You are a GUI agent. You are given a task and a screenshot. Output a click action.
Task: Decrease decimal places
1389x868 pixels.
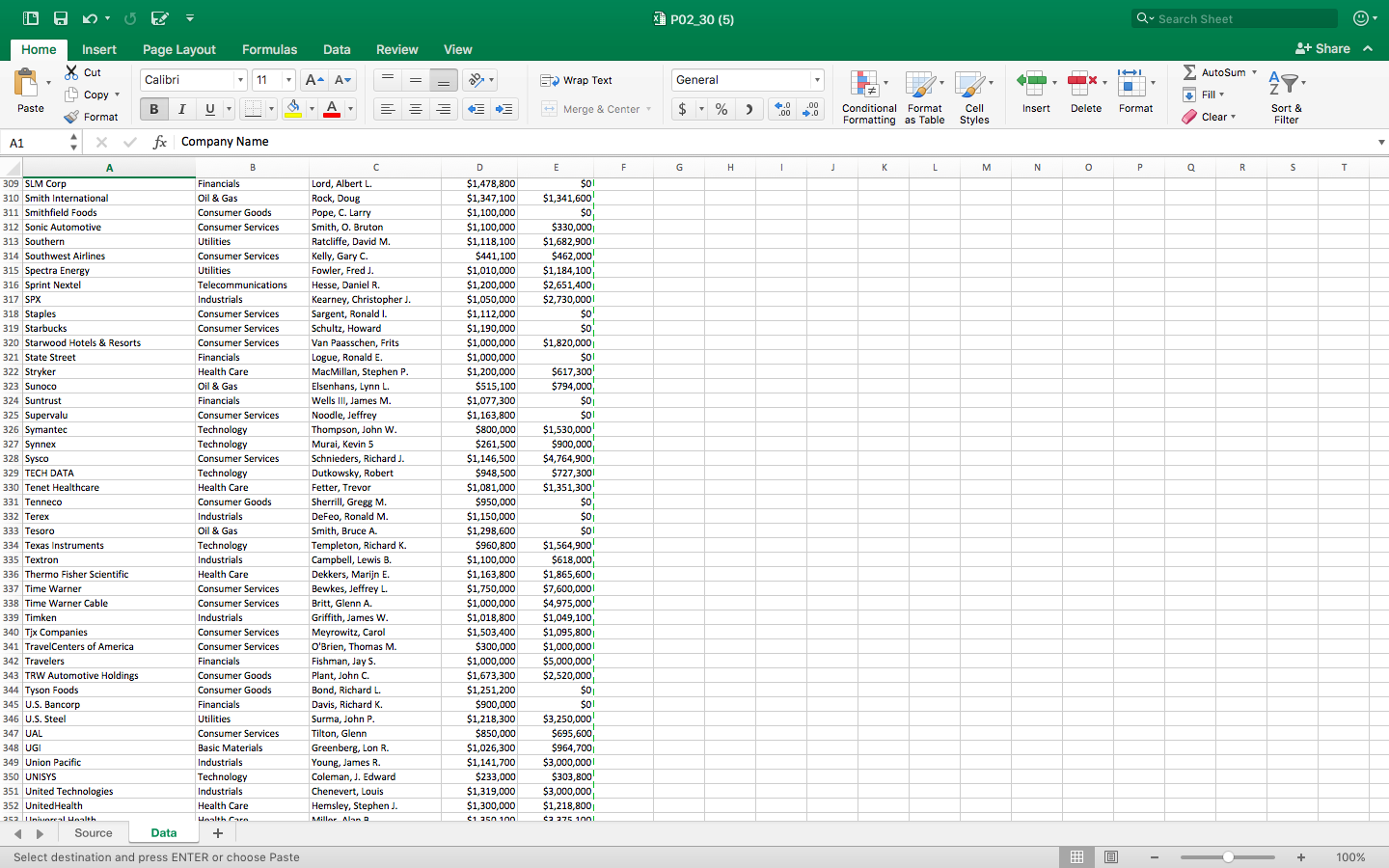[811, 109]
